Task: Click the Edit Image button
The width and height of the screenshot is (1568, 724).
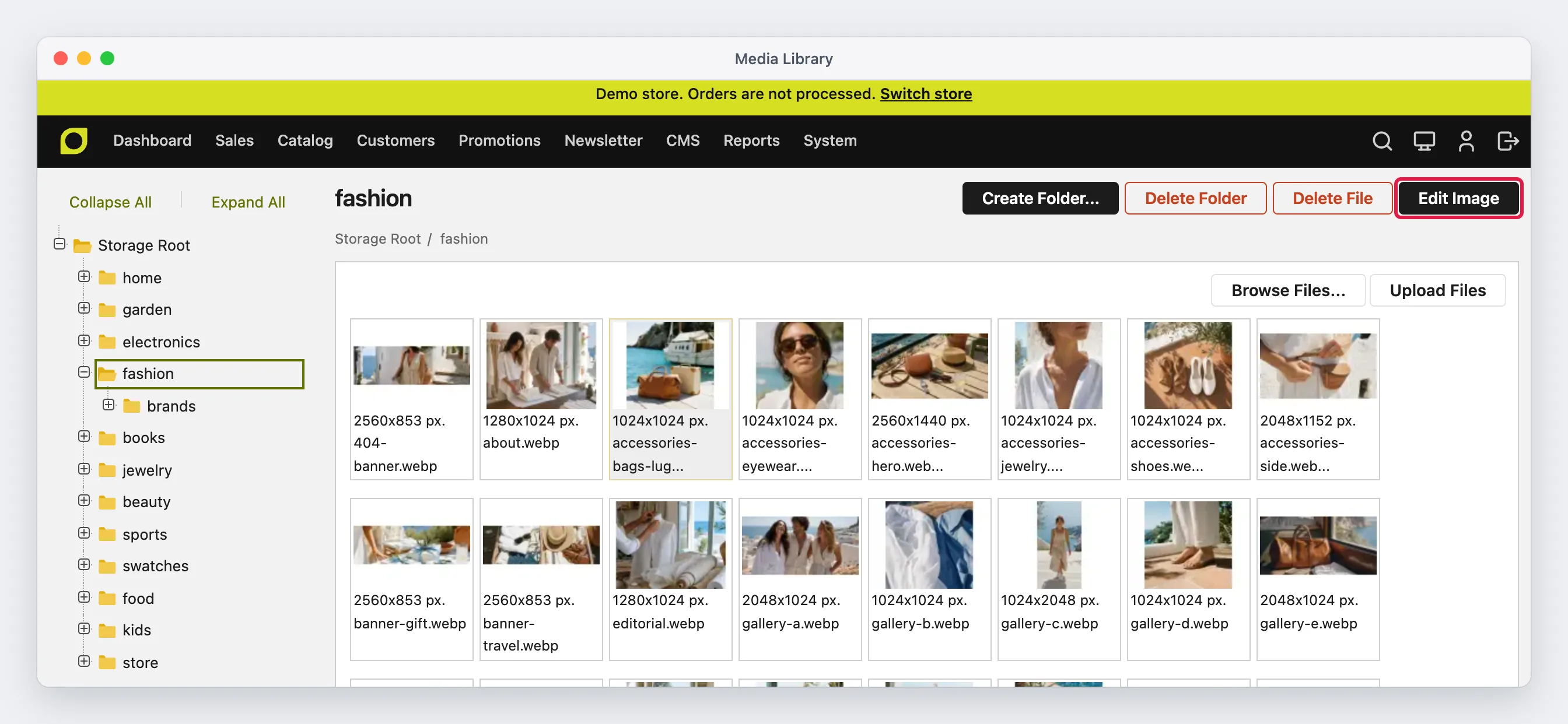Action: (1458, 198)
